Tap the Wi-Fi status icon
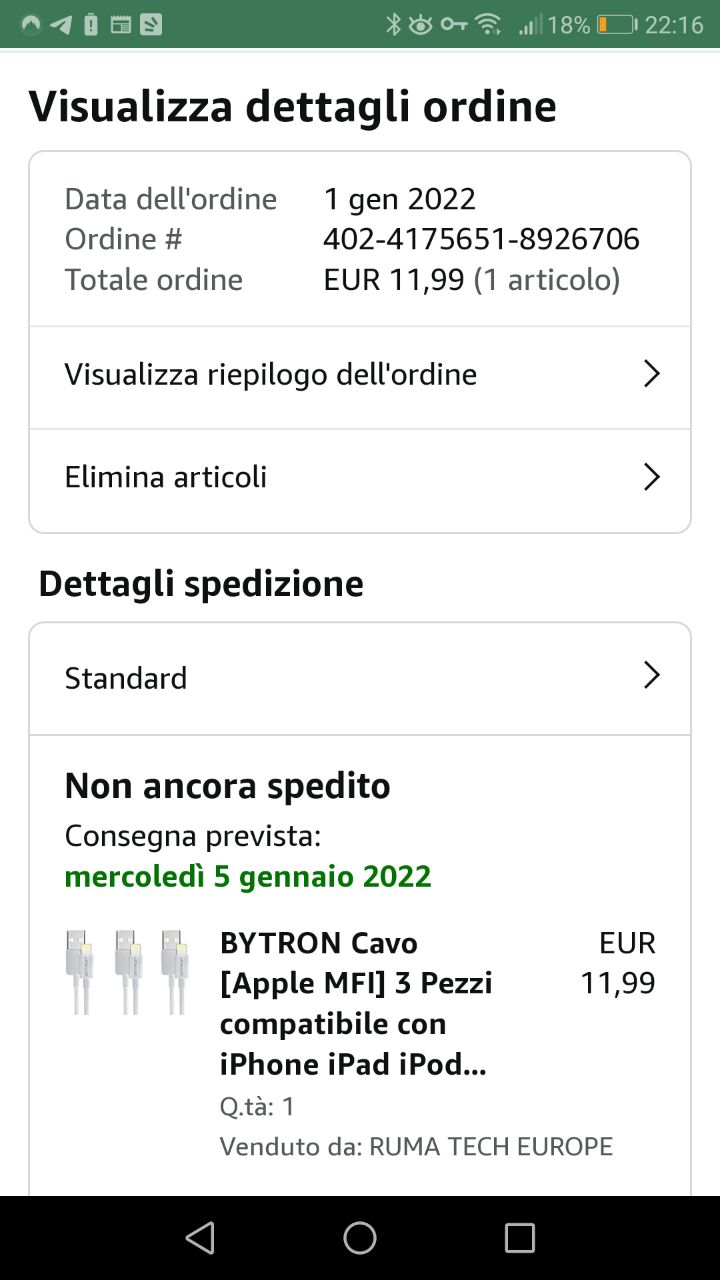720x1280 pixels. (x=488, y=25)
